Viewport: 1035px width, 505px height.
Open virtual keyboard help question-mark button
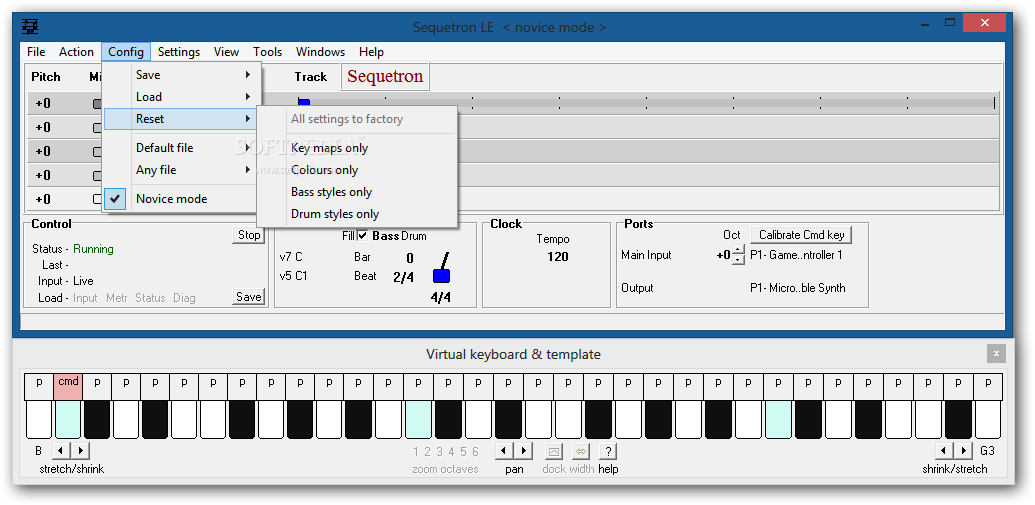click(608, 452)
